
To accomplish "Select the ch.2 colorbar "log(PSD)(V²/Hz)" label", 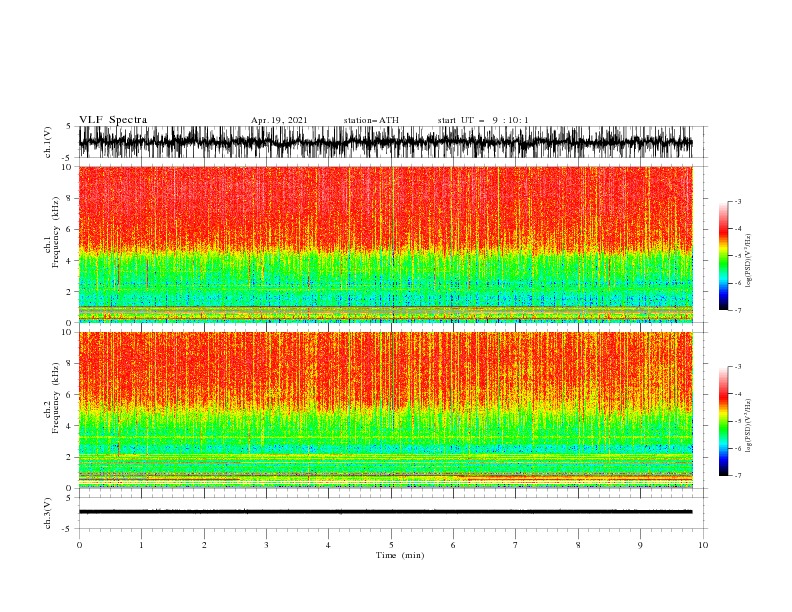I will tap(748, 426).
